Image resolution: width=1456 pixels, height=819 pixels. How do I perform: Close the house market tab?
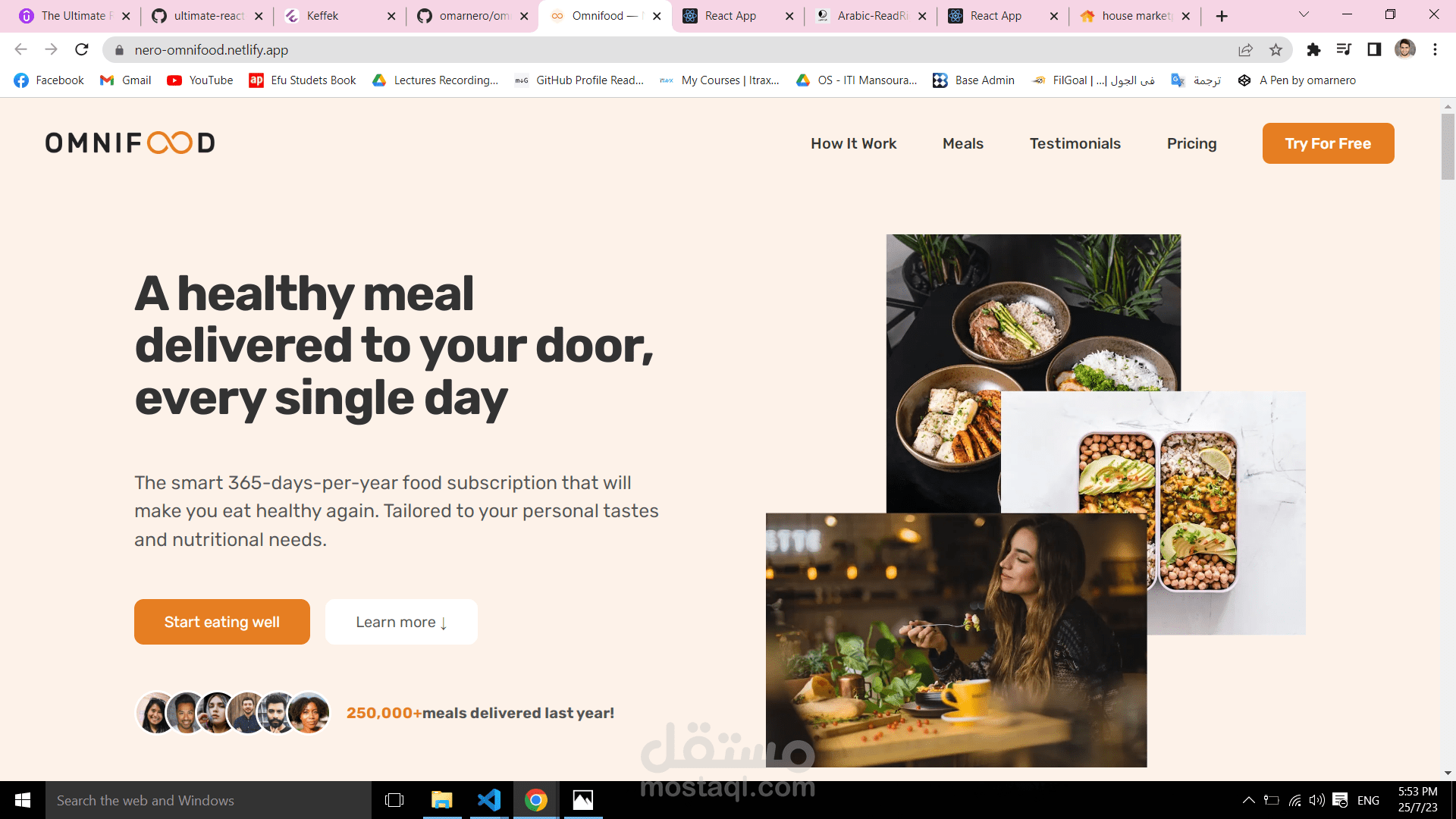(x=1186, y=16)
